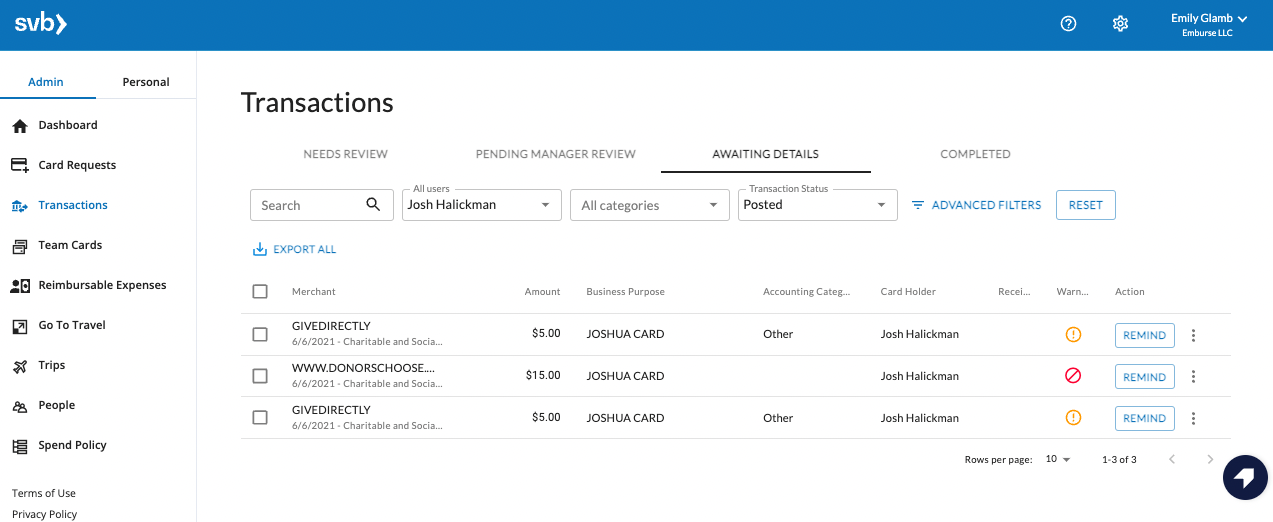
Task: Open the Transaction Status dropdown
Action: [816, 205]
